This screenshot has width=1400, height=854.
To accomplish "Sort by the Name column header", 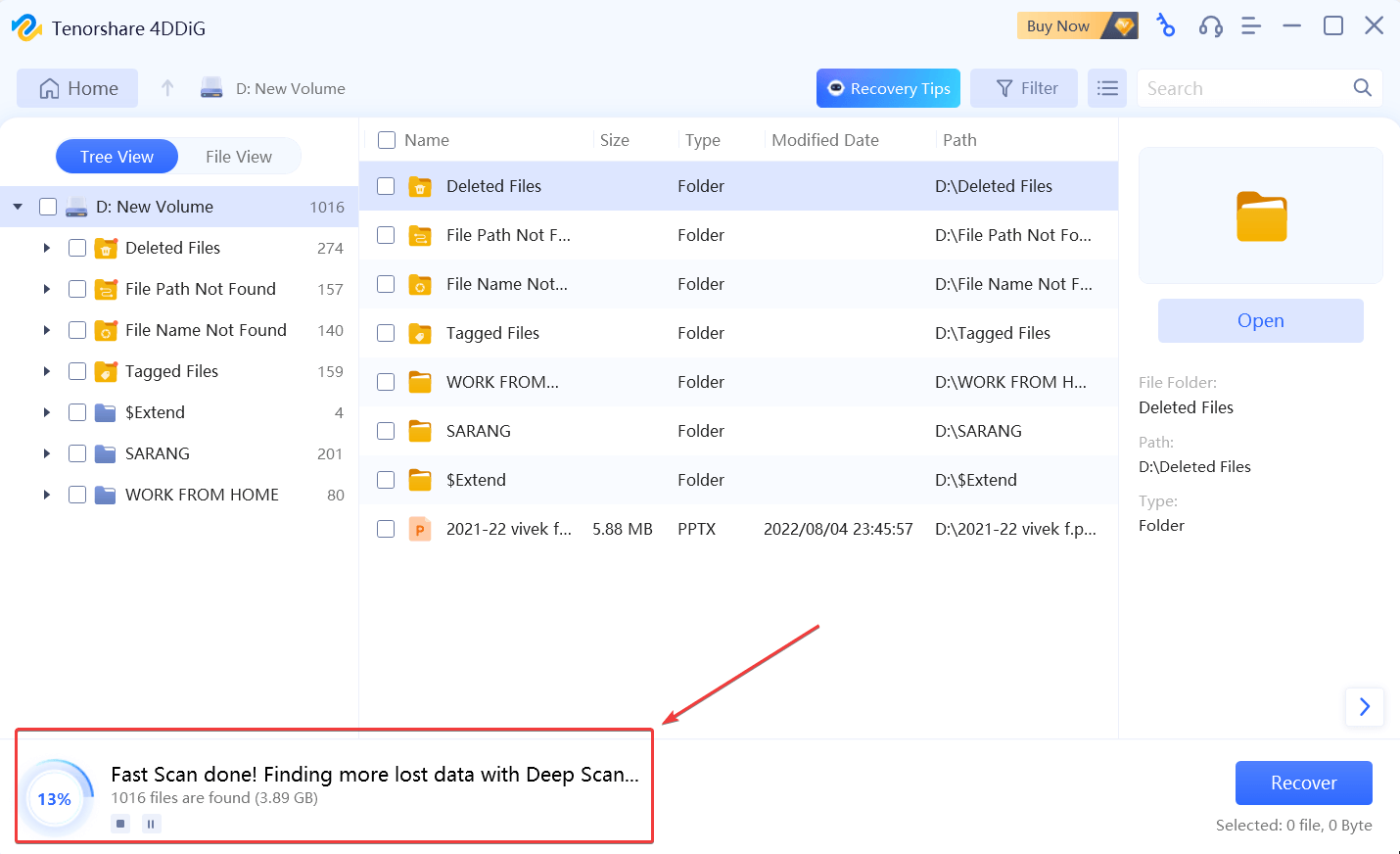I will (427, 140).
